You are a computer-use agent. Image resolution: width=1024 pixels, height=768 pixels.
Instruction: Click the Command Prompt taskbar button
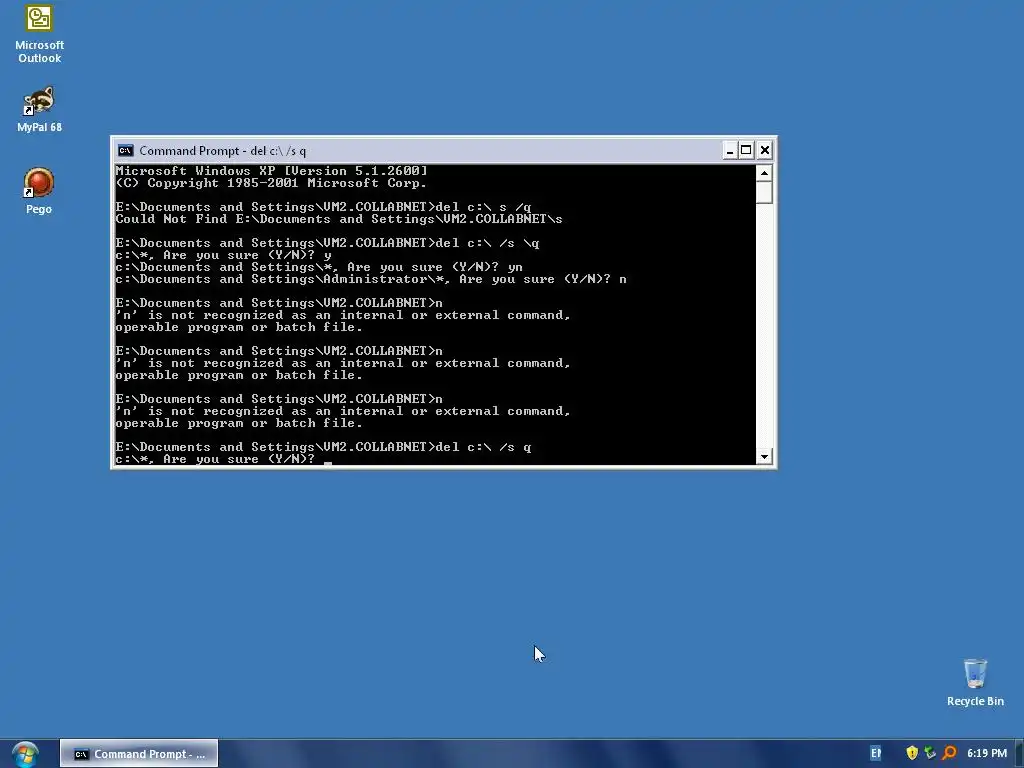click(139, 754)
